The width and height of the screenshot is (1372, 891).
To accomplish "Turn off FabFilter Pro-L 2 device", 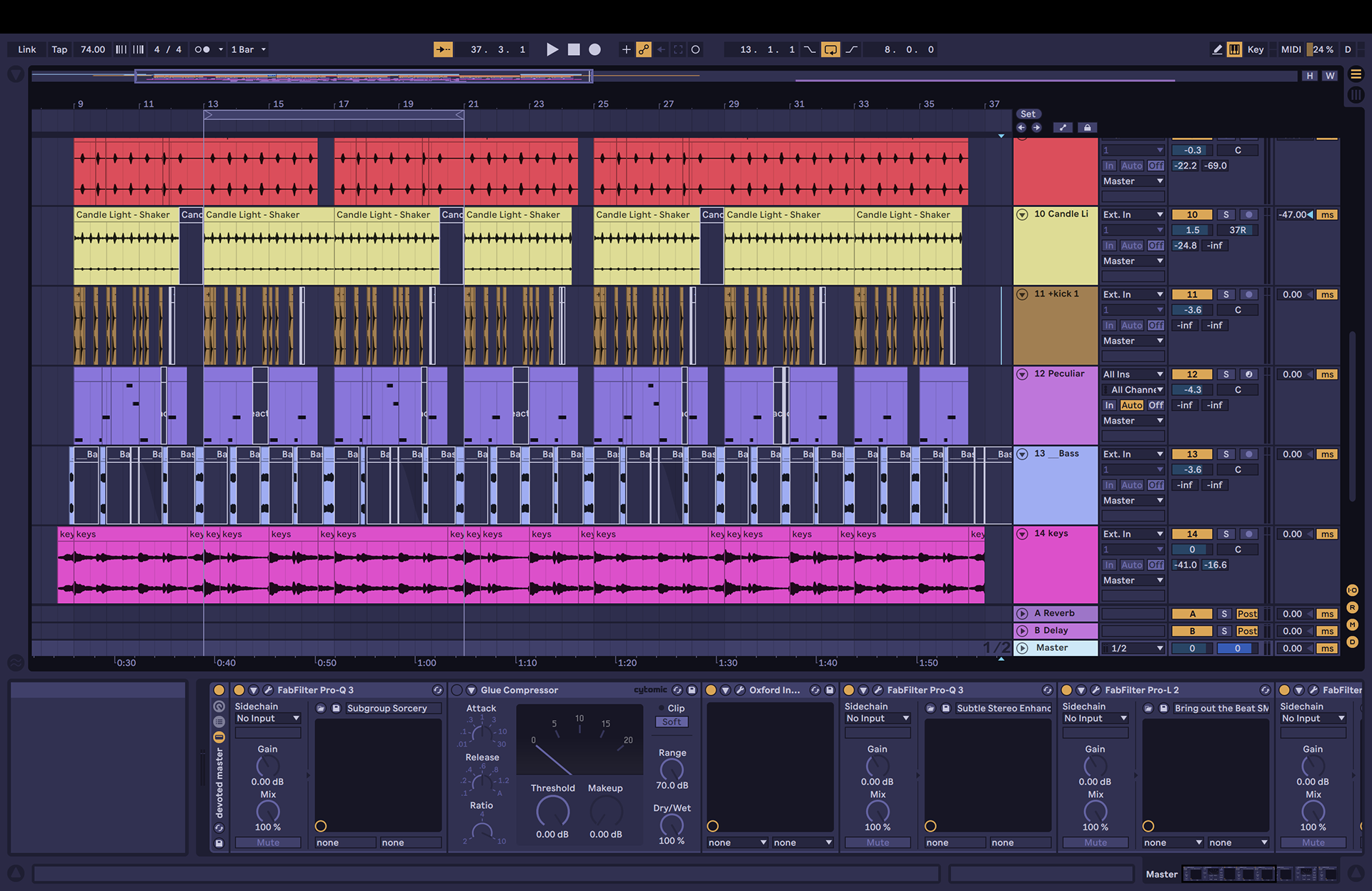I will click(1066, 690).
